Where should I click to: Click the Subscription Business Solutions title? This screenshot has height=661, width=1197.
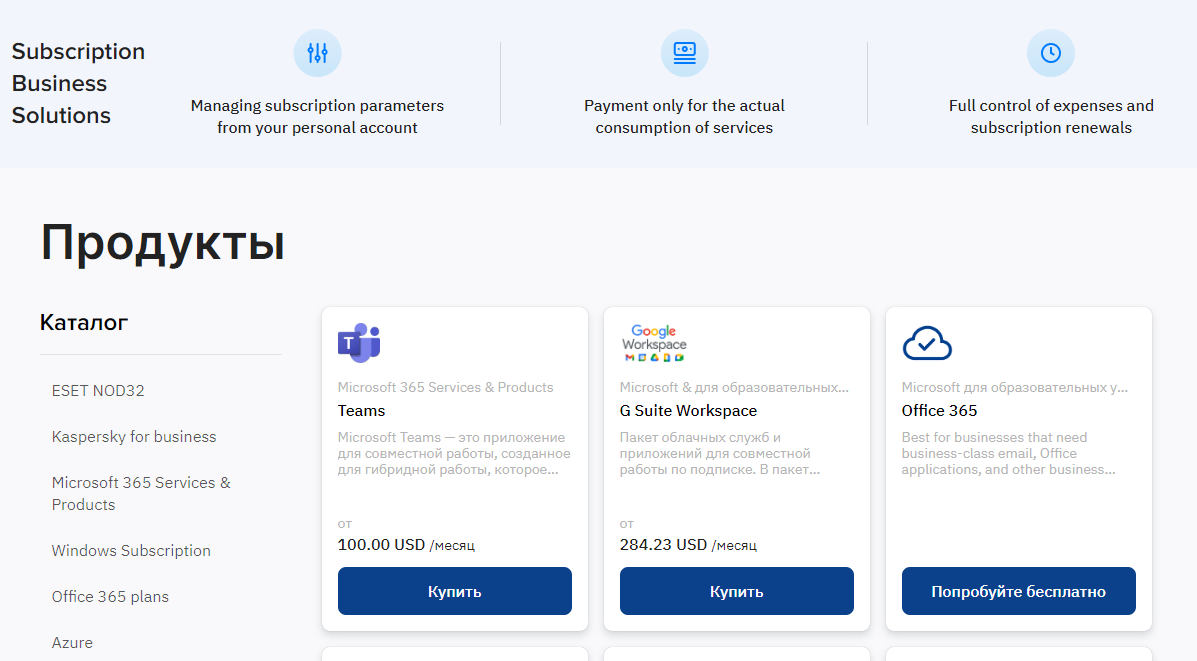(78, 83)
